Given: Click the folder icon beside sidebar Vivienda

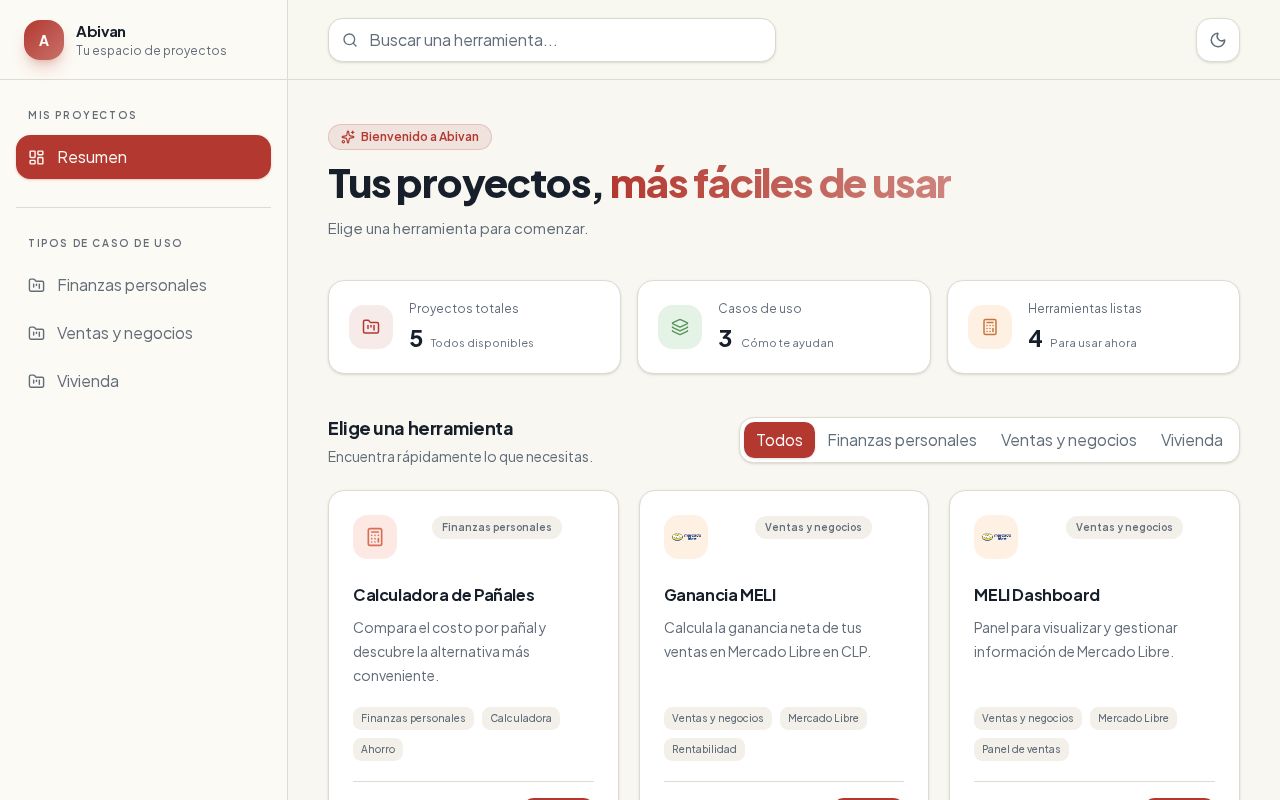Looking at the screenshot, I should (37, 381).
